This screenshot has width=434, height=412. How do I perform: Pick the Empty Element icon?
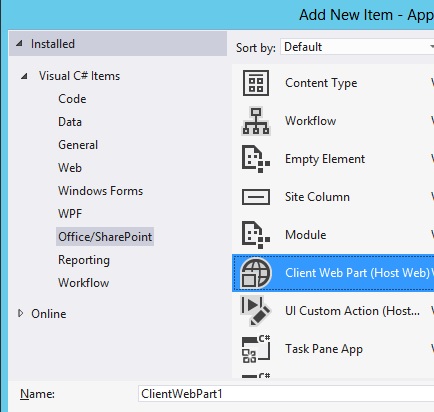(x=256, y=159)
